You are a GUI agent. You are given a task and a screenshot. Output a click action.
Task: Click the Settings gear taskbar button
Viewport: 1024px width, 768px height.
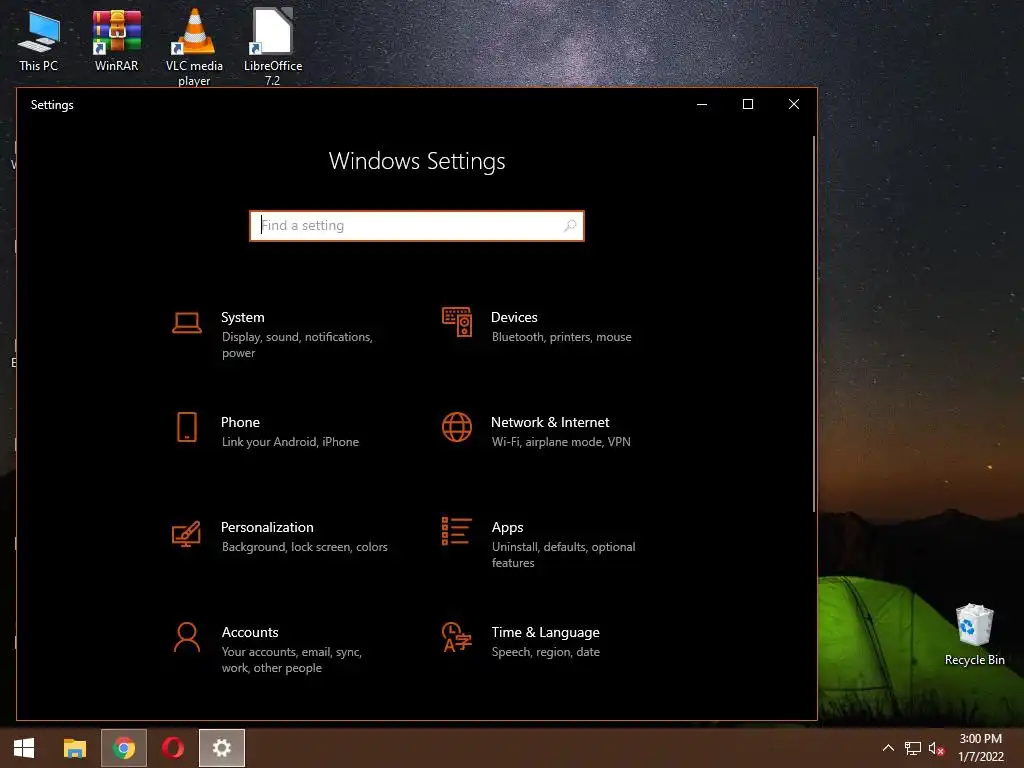[222, 748]
